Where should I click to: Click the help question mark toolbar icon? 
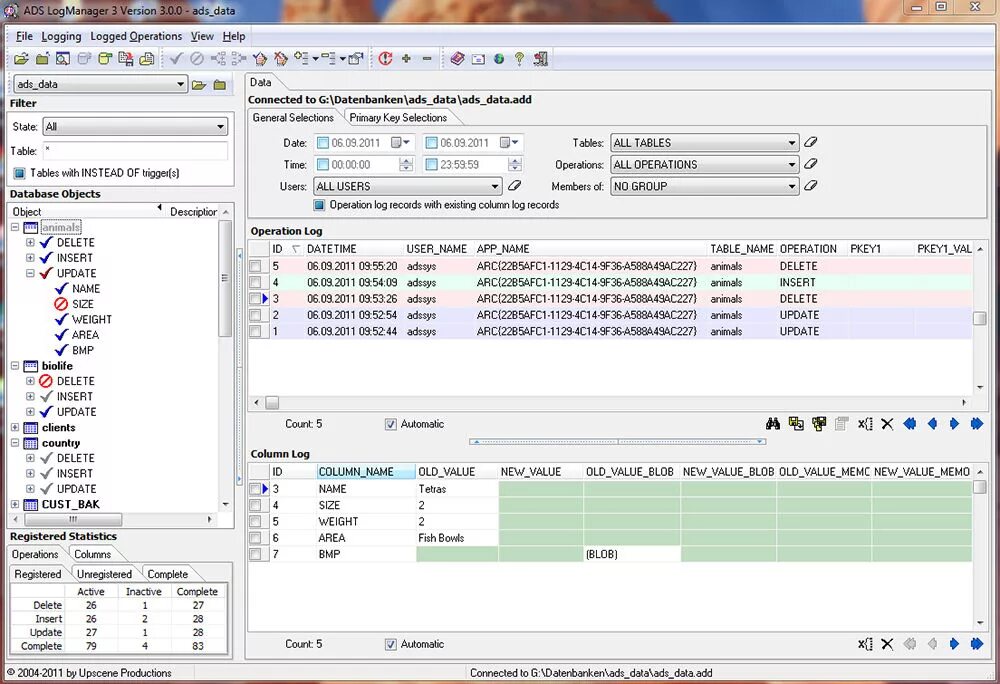[520, 59]
